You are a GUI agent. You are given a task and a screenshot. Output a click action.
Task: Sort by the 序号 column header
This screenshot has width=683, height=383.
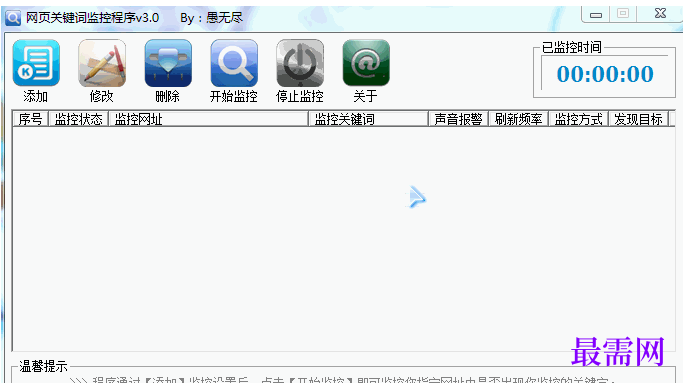30,119
